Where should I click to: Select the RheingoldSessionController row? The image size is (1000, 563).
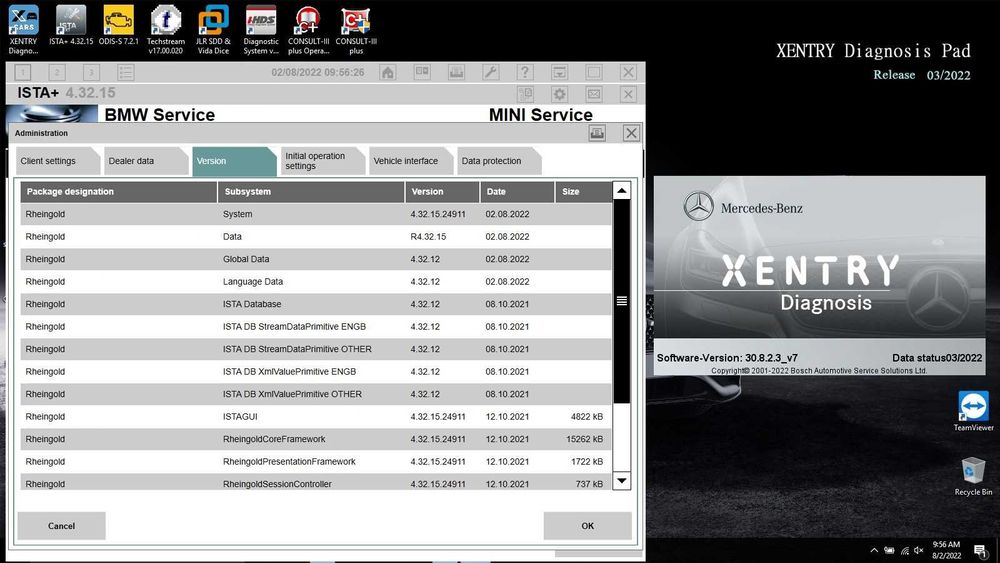click(x=316, y=483)
